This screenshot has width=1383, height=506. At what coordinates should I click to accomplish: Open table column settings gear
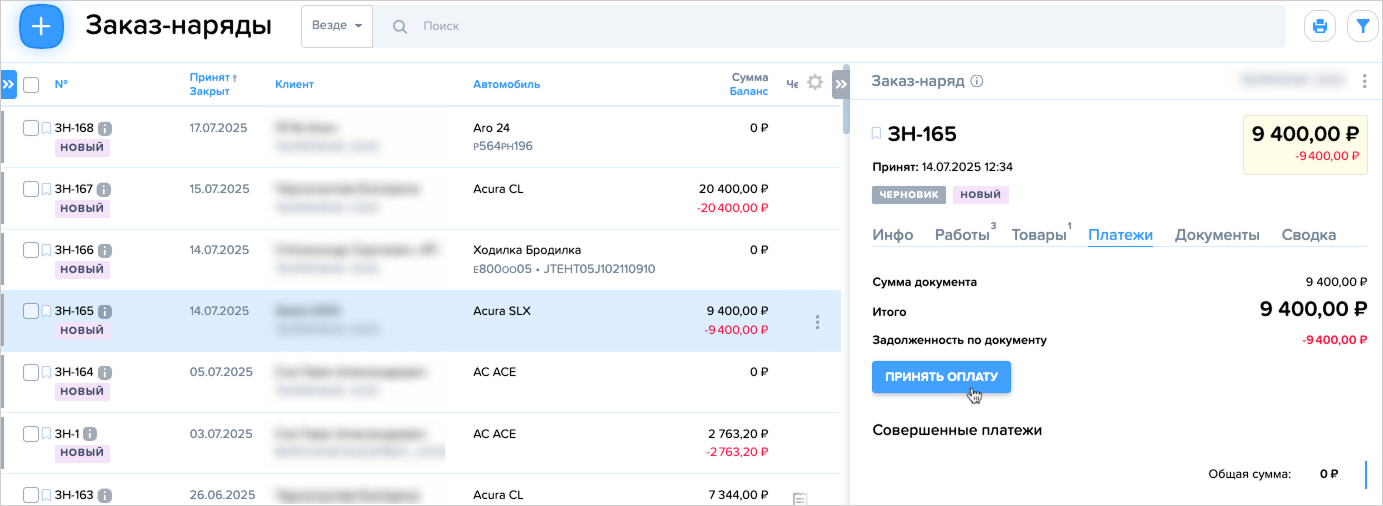815,83
